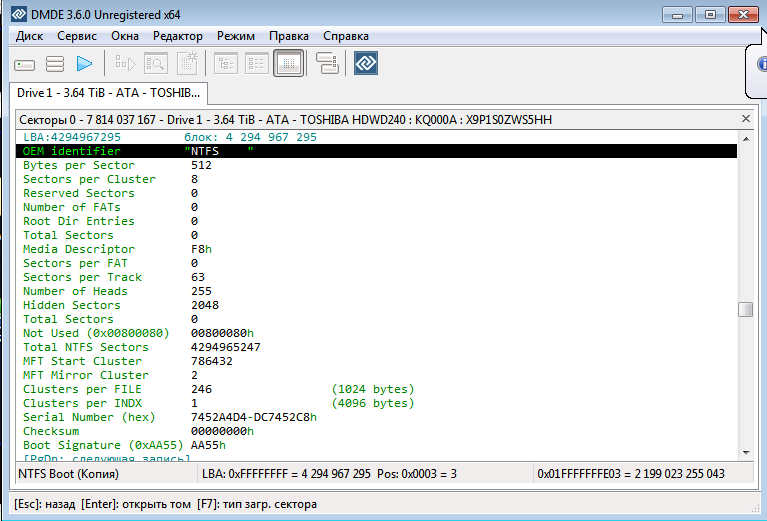Close the sectors editor panel
Image resolution: width=767 pixels, height=521 pixels.
745,119
